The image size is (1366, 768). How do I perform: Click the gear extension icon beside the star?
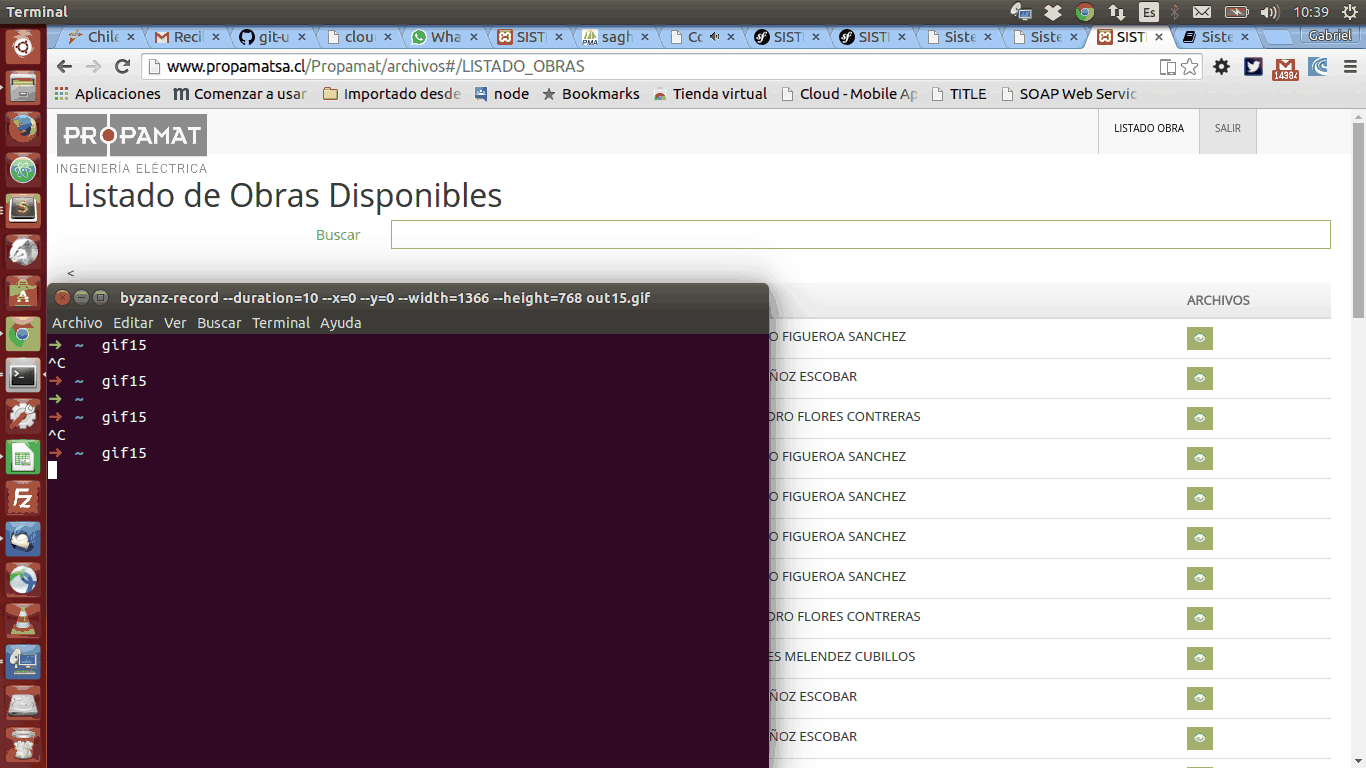(x=1221, y=67)
